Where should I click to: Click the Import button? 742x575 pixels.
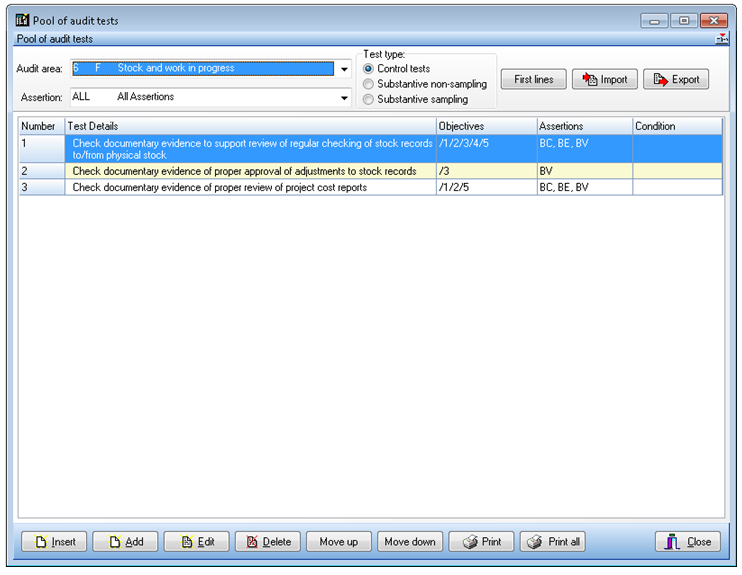pyautogui.click(x=605, y=79)
